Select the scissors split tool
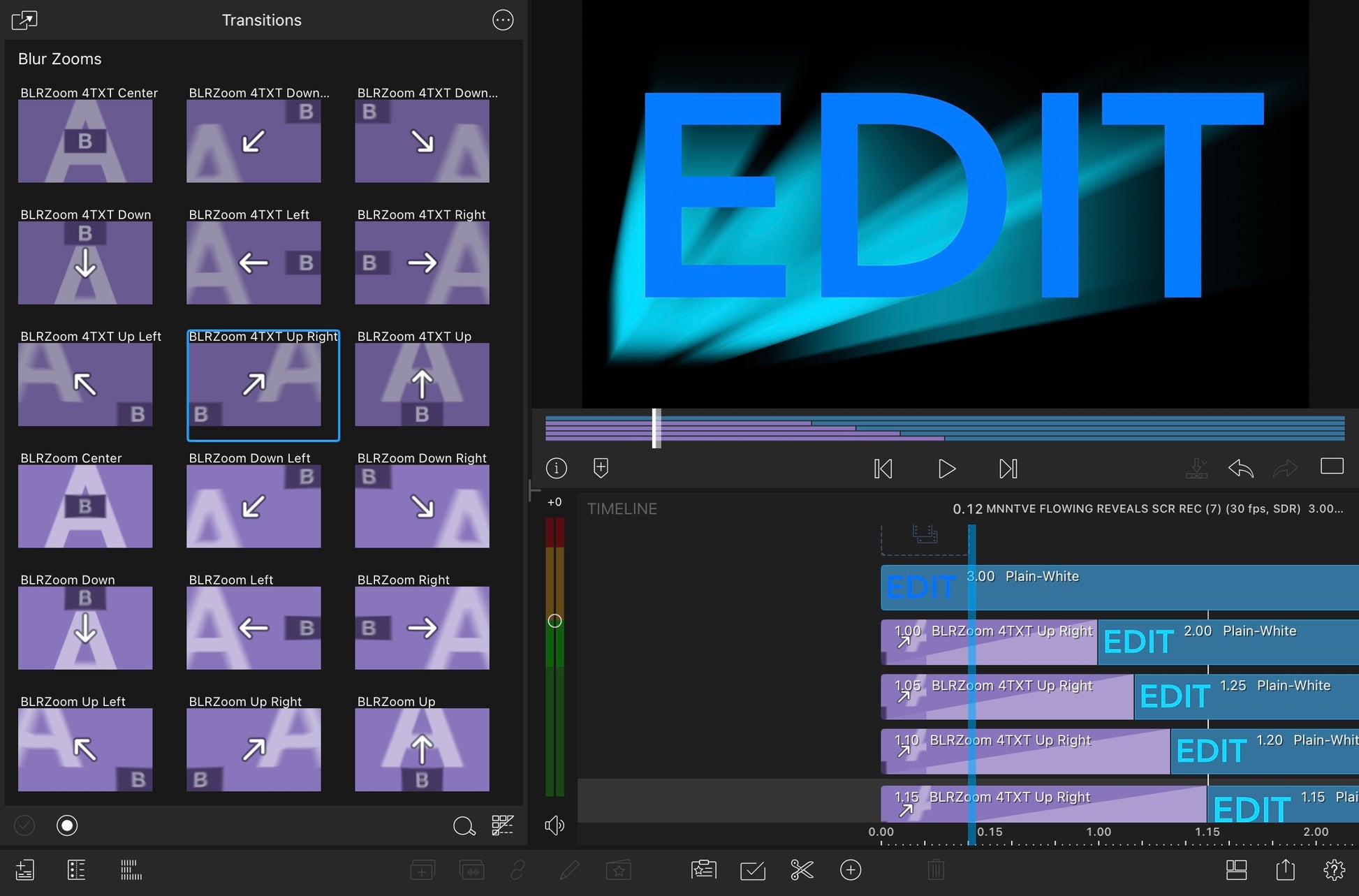 (802, 869)
